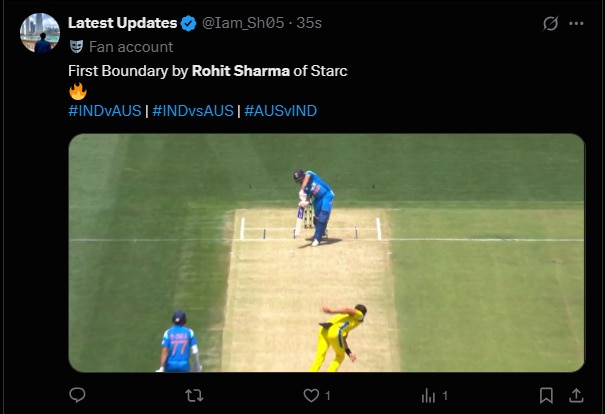Open Grok actions icon beside the more menu
605x414 pixels.
click(x=548, y=23)
